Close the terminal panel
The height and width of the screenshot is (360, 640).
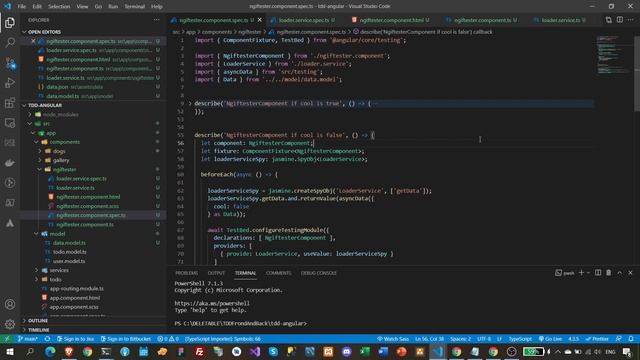coord(630,273)
